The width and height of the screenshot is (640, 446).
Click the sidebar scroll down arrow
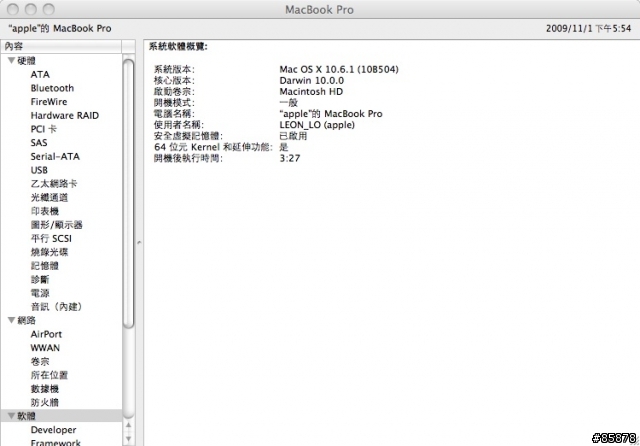tap(129, 439)
